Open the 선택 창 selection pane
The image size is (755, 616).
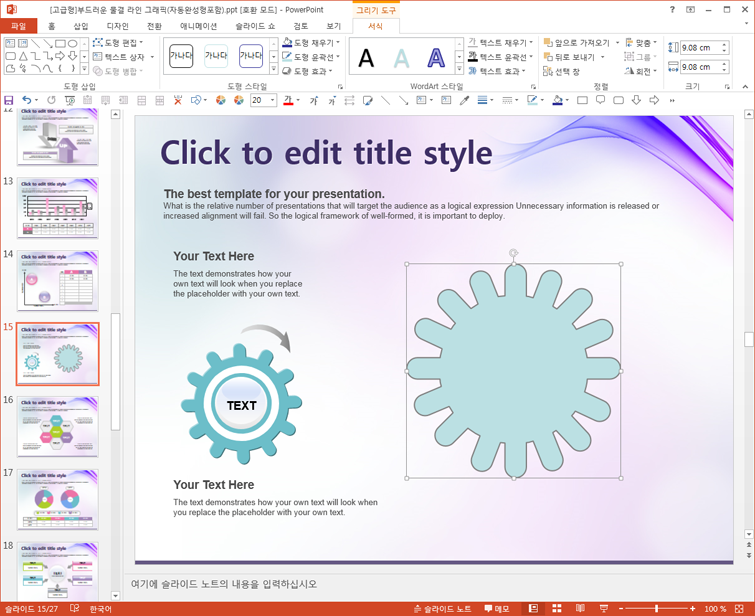tap(561, 71)
